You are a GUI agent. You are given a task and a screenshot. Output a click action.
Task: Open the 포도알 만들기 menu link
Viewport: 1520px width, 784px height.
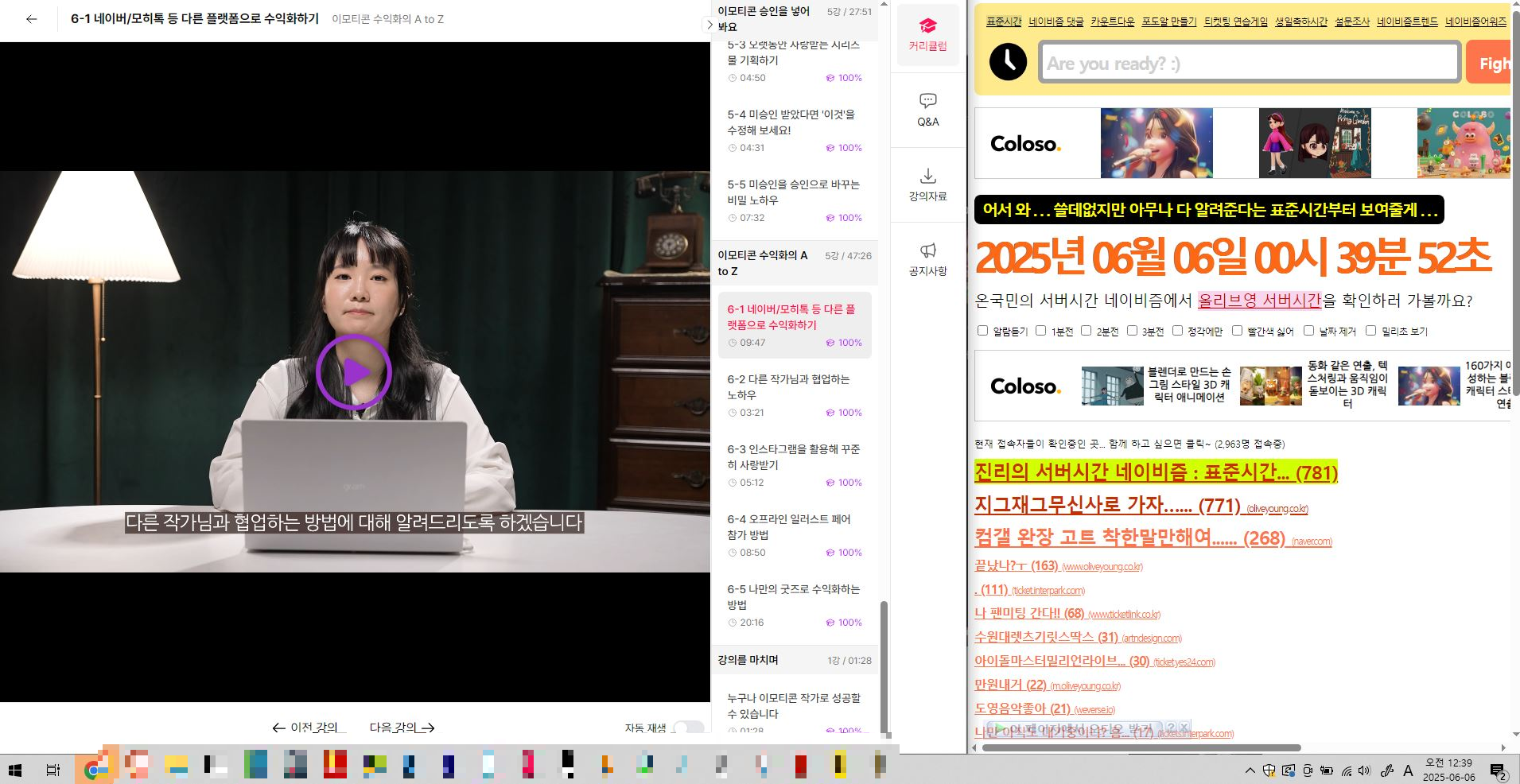point(1168,21)
